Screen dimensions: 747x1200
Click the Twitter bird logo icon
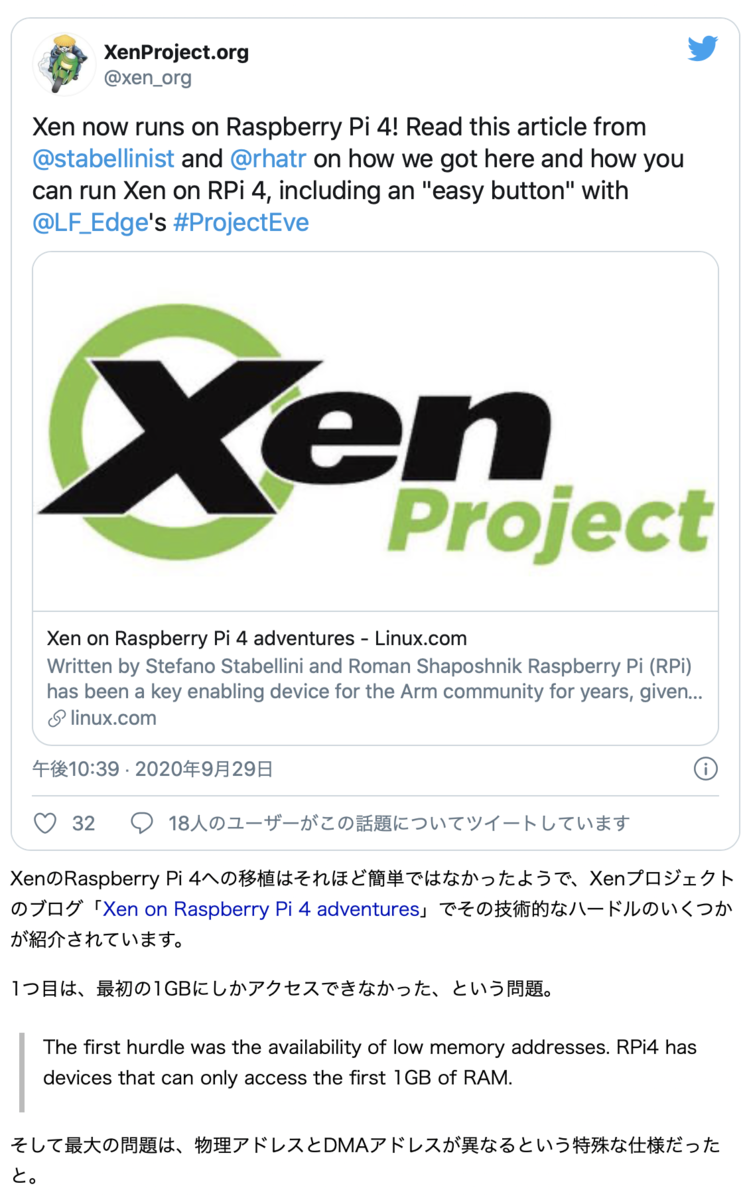coord(703,49)
